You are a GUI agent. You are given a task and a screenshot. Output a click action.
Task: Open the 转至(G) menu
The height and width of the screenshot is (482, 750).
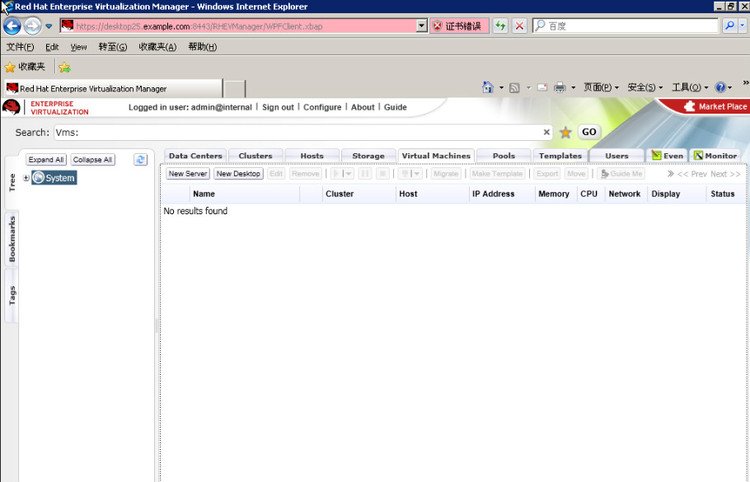coord(113,47)
